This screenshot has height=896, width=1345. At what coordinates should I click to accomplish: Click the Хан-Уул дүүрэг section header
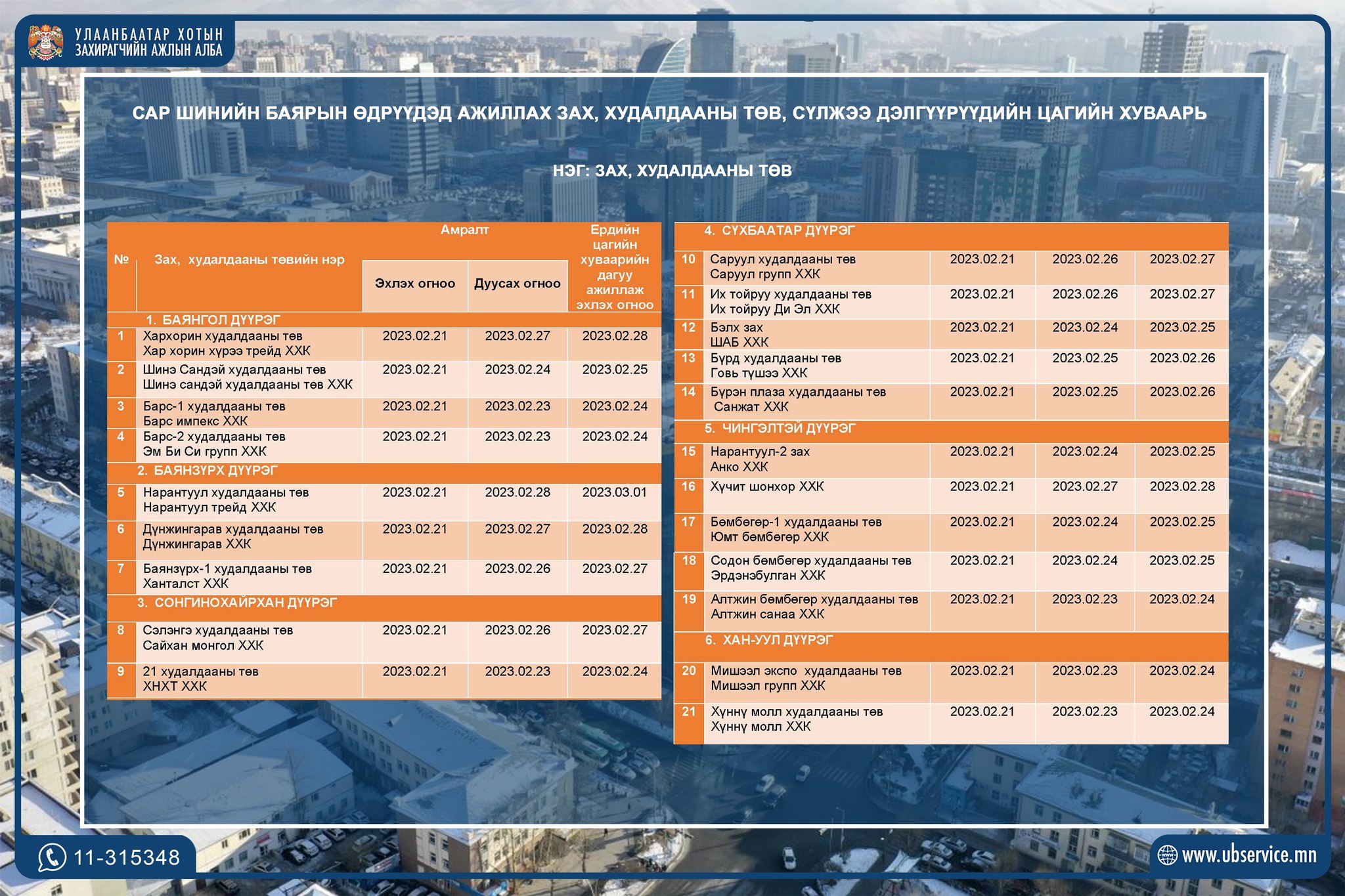coord(768,639)
